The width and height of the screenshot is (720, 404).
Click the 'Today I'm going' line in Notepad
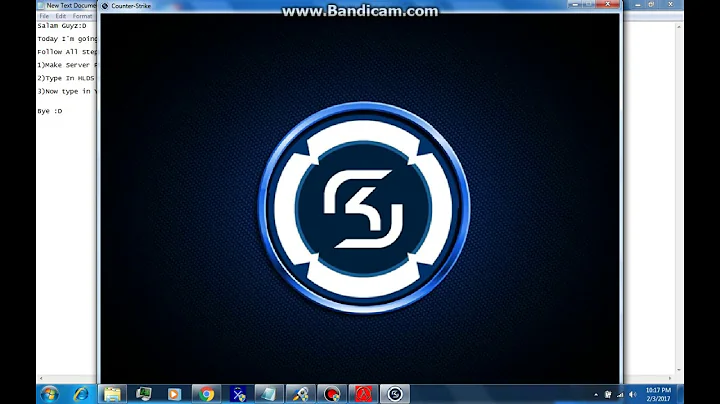pyautogui.click(x=67, y=39)
